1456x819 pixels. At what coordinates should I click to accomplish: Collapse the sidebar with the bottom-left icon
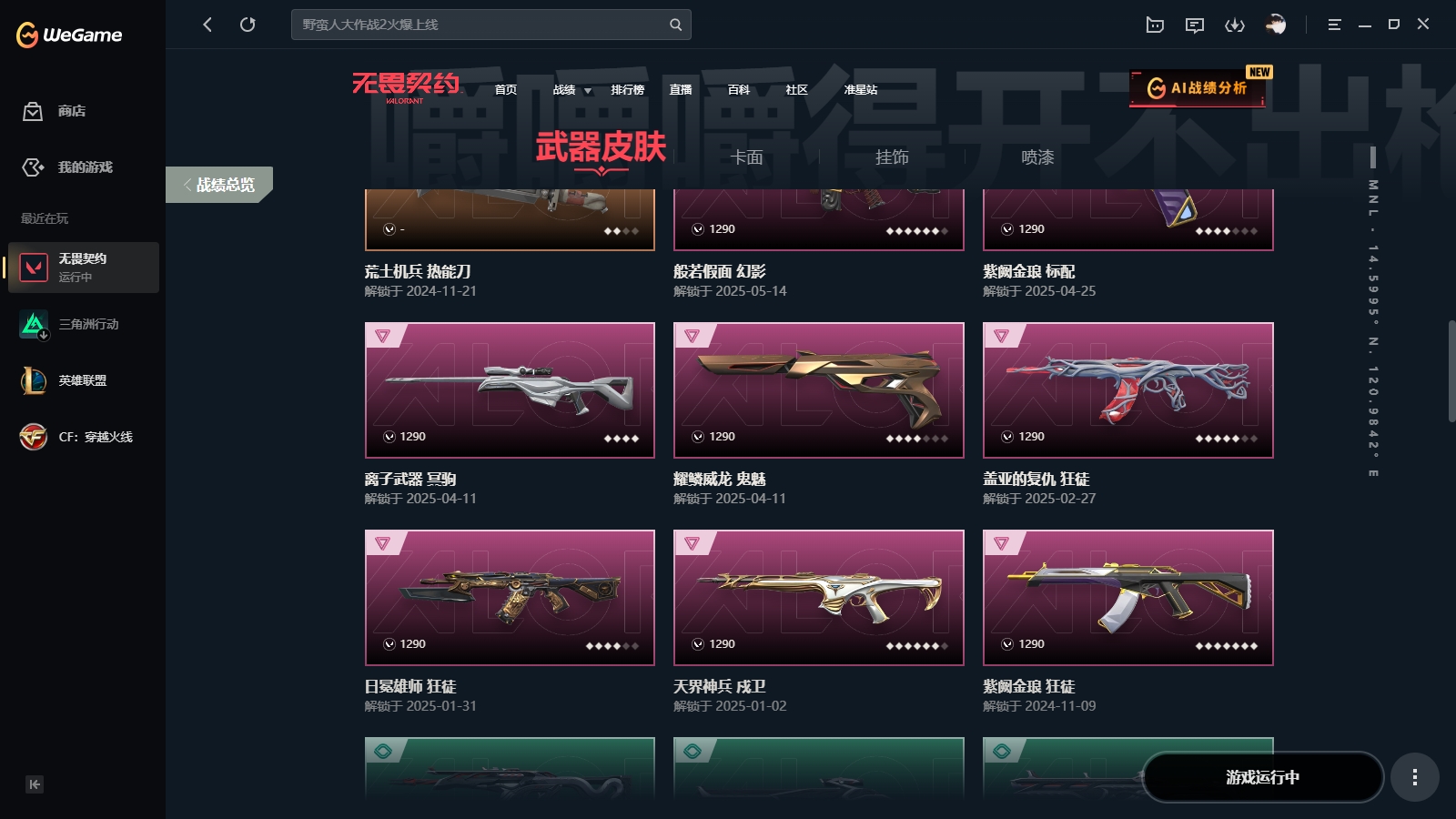tap(35, 784)
